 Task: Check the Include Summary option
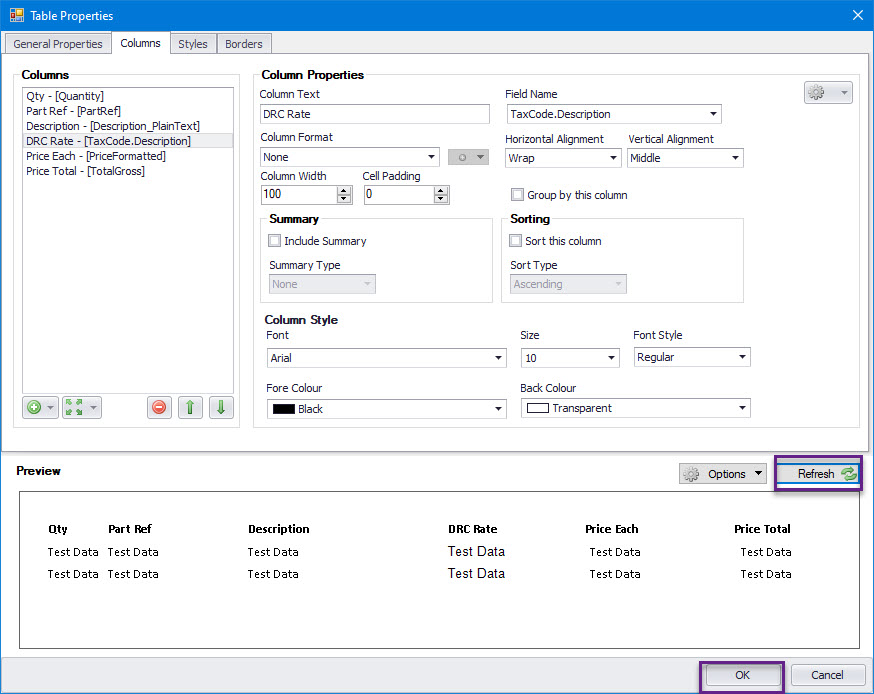276,241
